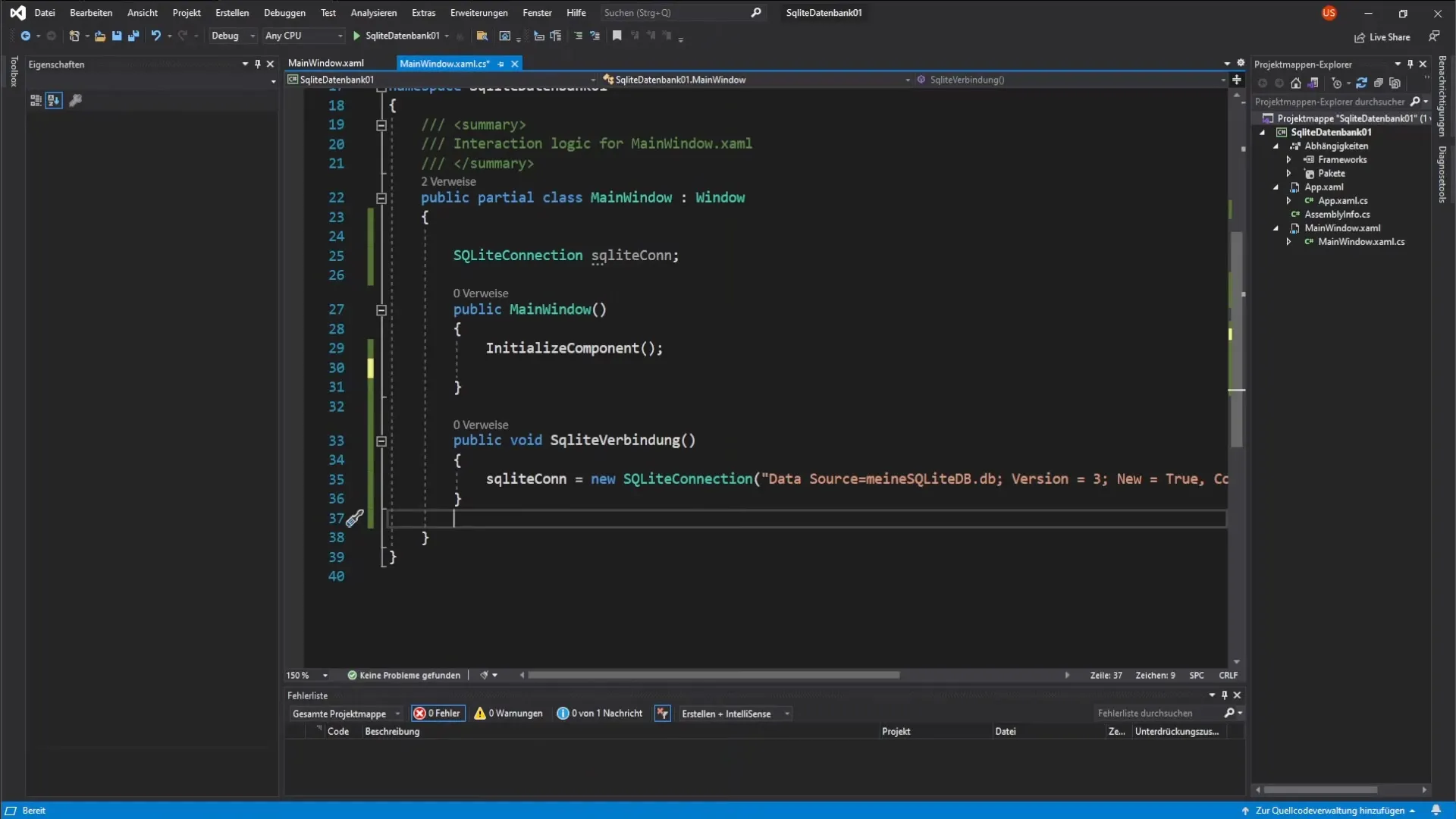Toggle auto-hide pin of Projektmappen-Explorer

[1410, 64]
